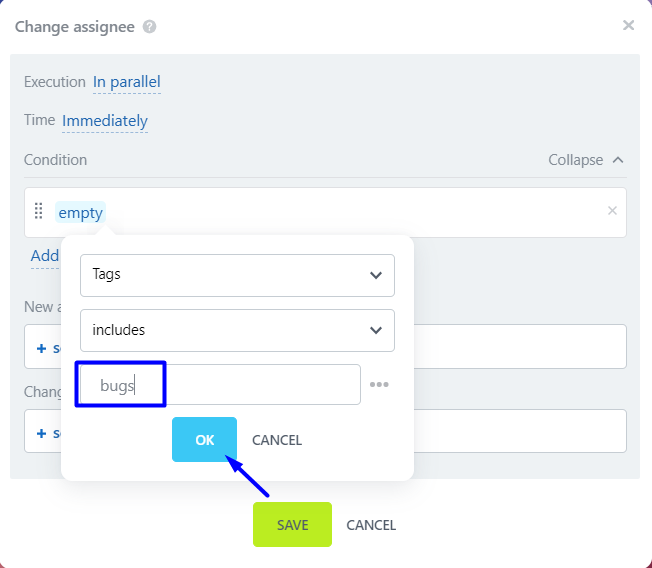Viewport: 652px width, 568px height.
Task: Collapse the Condition section
Action: (x=586, y=160)
